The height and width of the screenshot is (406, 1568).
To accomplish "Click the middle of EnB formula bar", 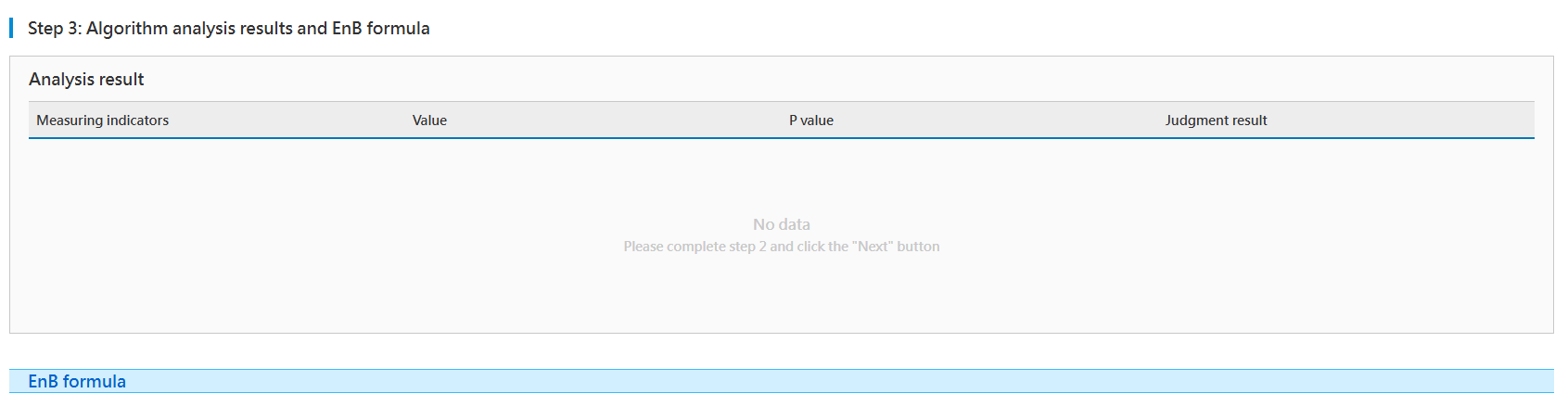I will [781, 381].
